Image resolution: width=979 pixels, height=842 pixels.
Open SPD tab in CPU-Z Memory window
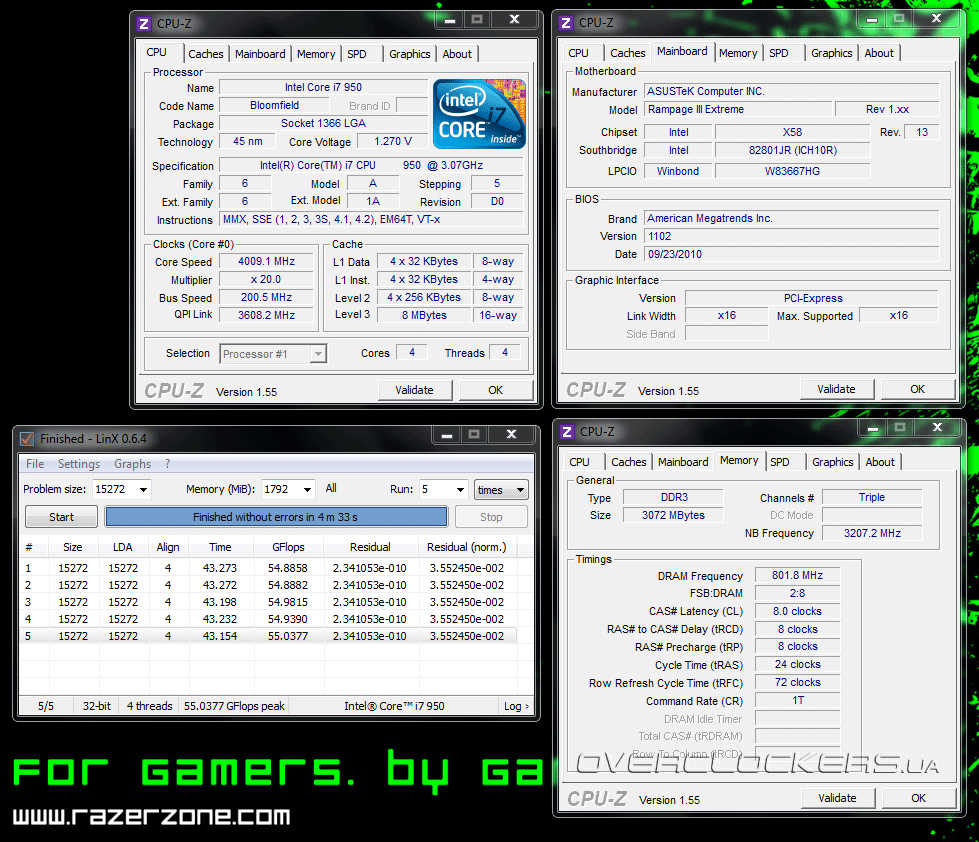[780, 463]
